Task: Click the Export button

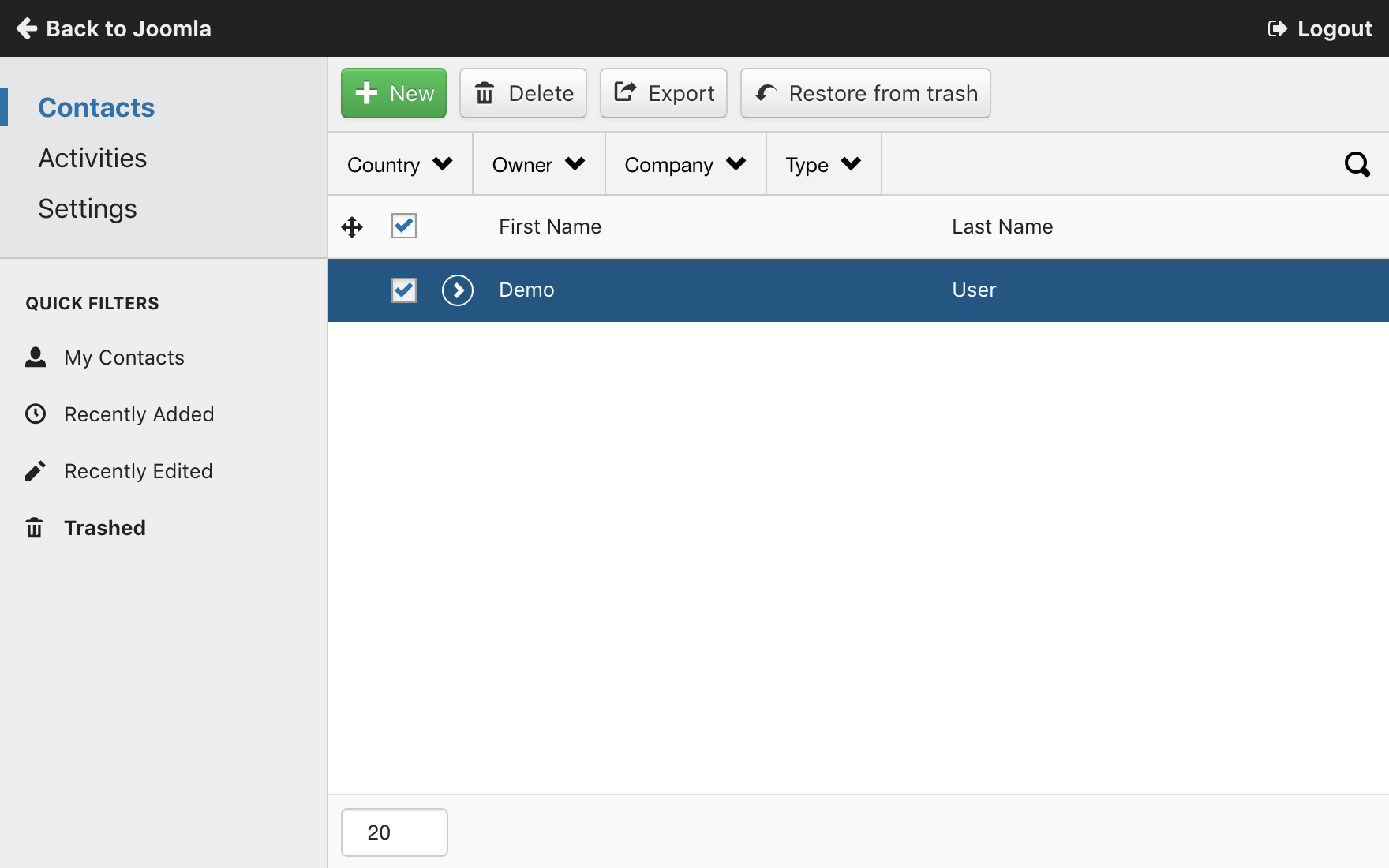Action: pyautogui.click(x=664, y=93)
